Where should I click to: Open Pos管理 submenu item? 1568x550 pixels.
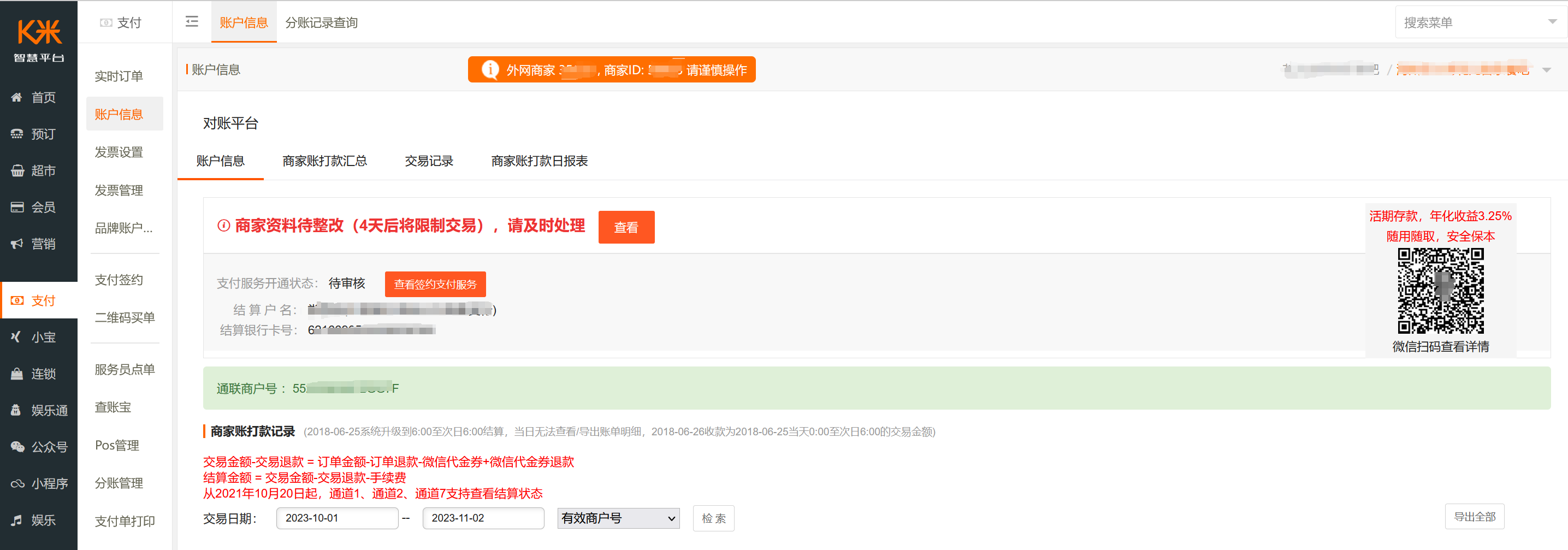click(x=117, y=445)
